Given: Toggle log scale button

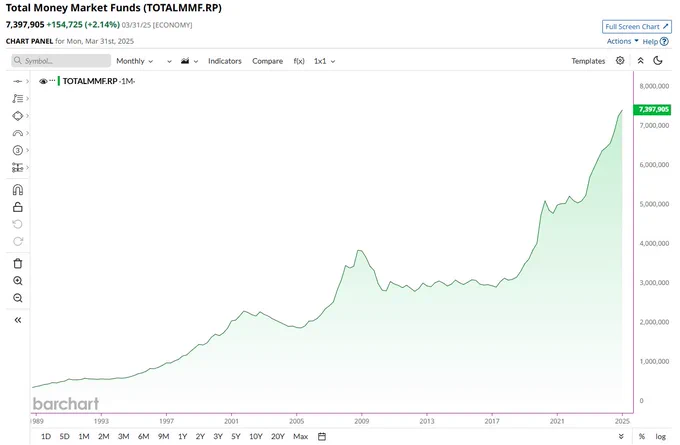Looking at the screenshot, I should pyautogui.click(x=660, y=436).
